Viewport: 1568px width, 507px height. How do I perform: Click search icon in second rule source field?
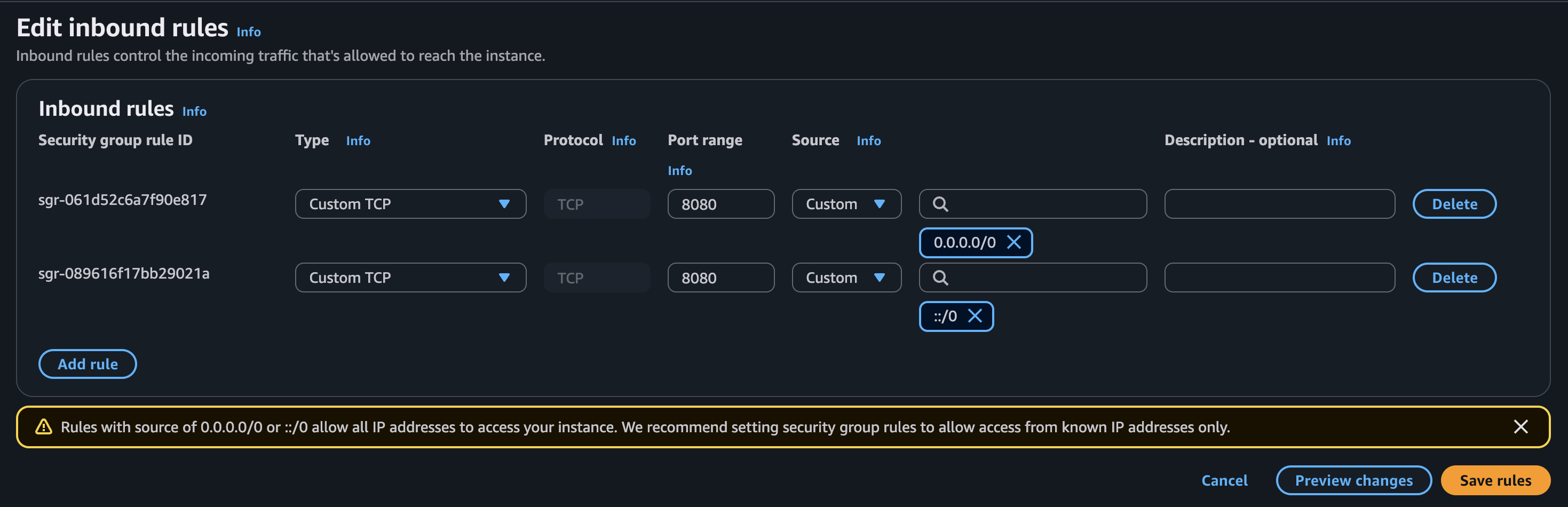pos(940,278)
